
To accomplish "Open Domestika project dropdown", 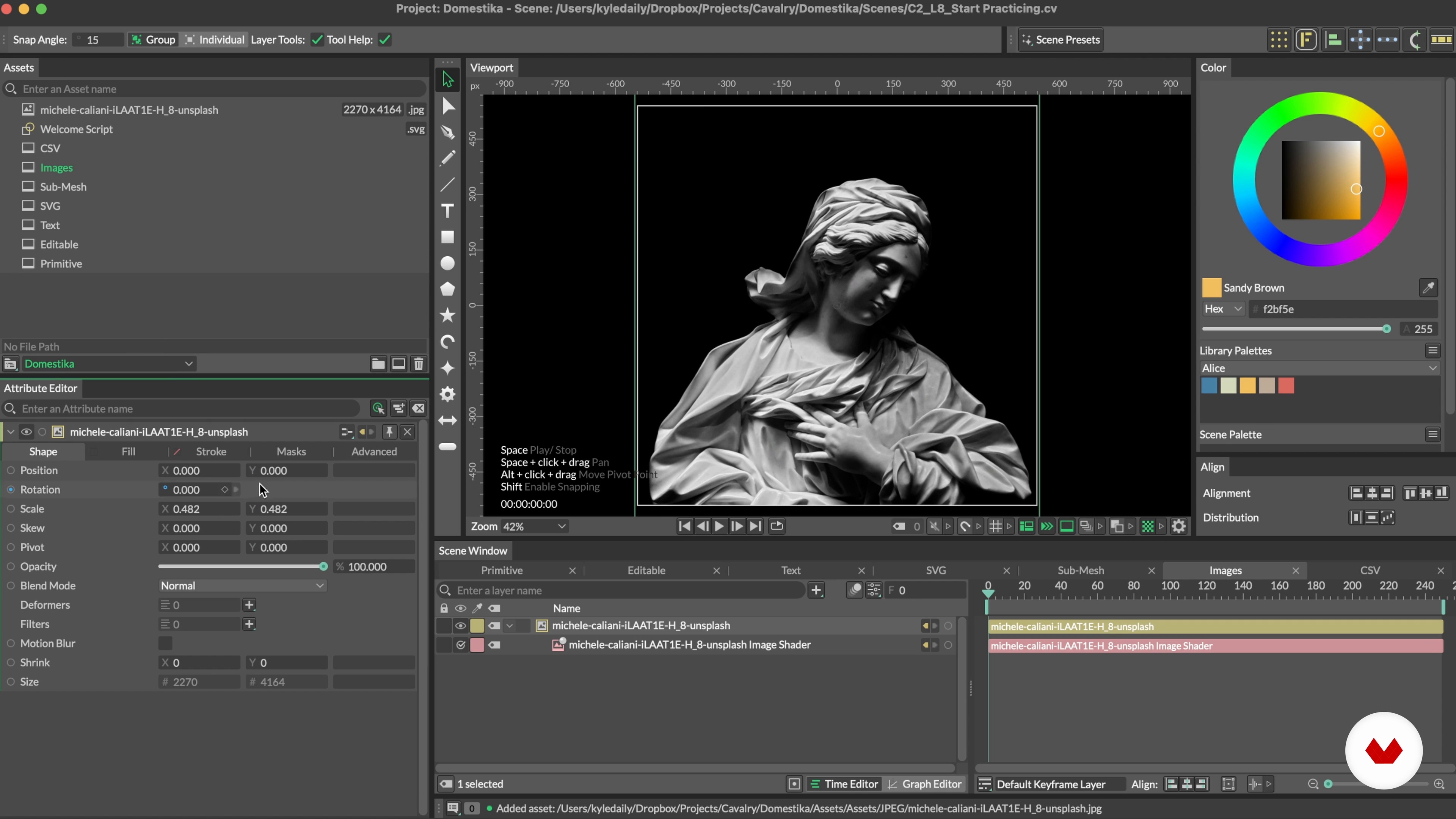I will point(109,364).
